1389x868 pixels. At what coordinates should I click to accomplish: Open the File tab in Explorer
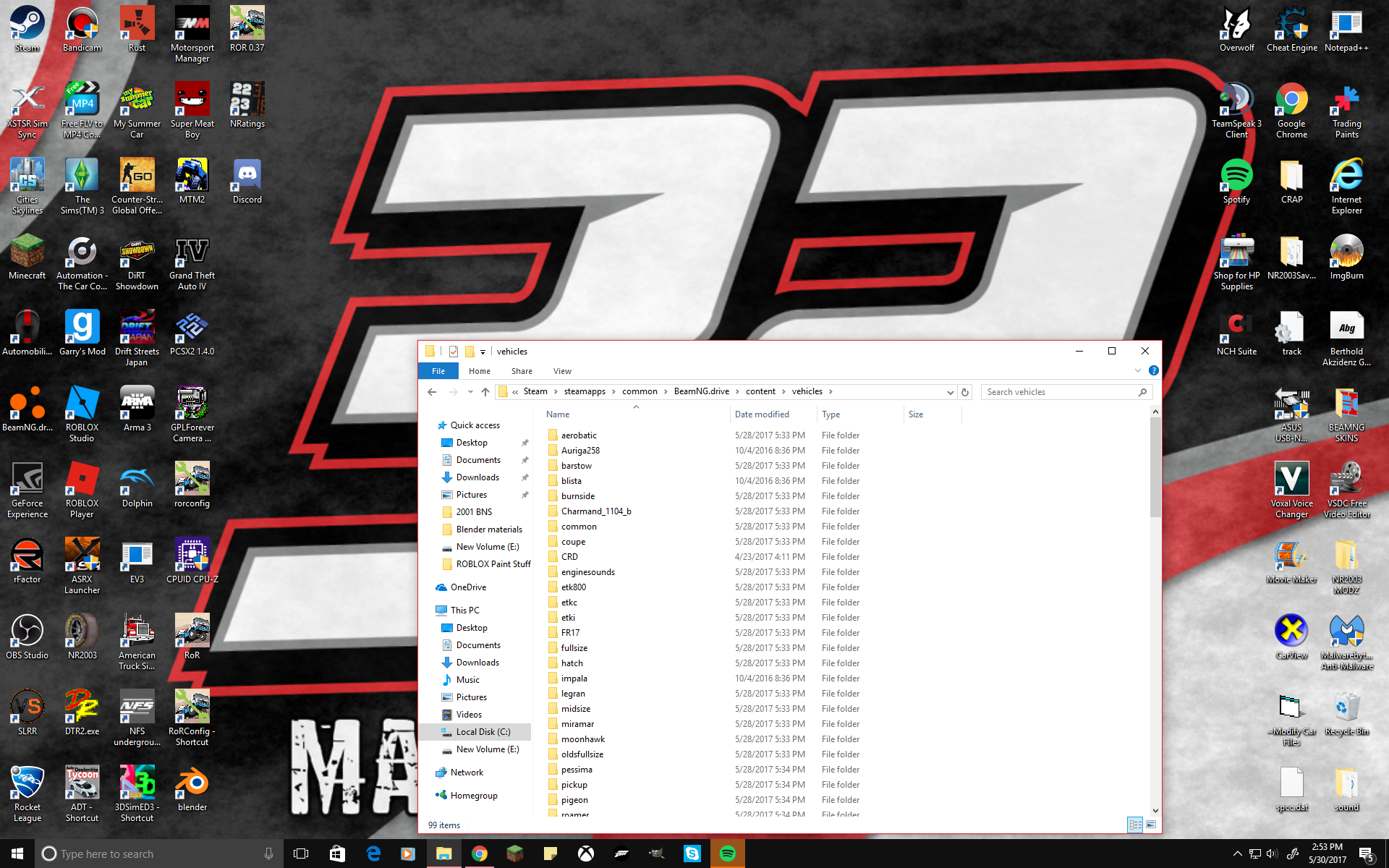tap(438, 371)
